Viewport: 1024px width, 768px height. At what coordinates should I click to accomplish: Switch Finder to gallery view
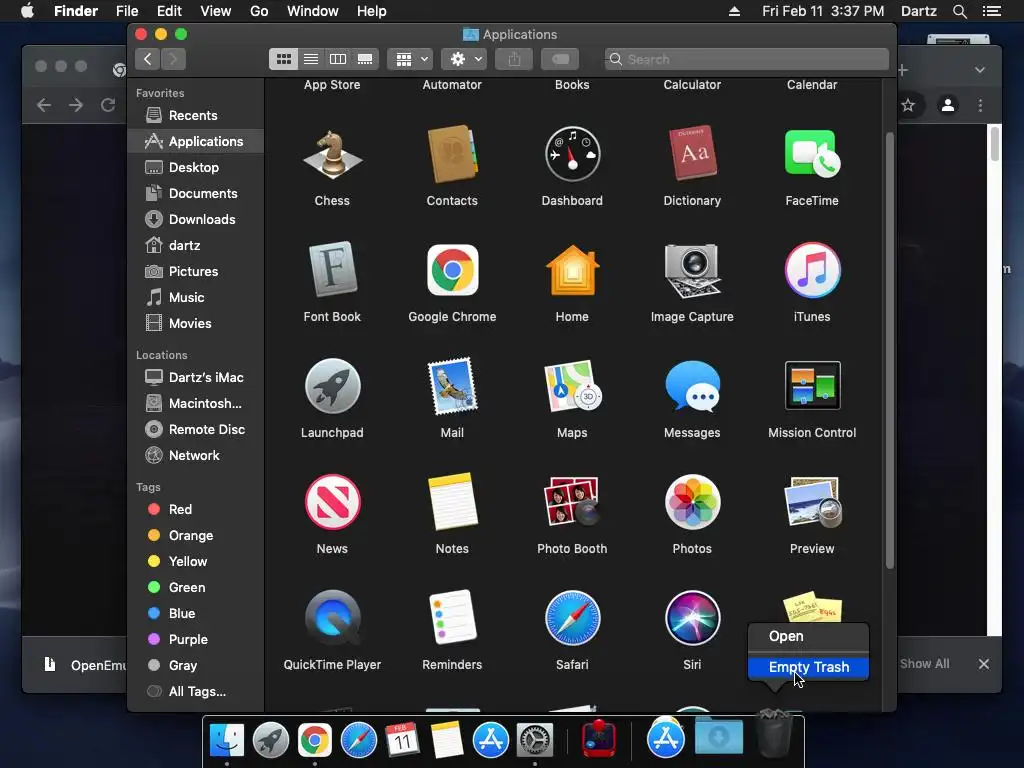pos(365,59)
